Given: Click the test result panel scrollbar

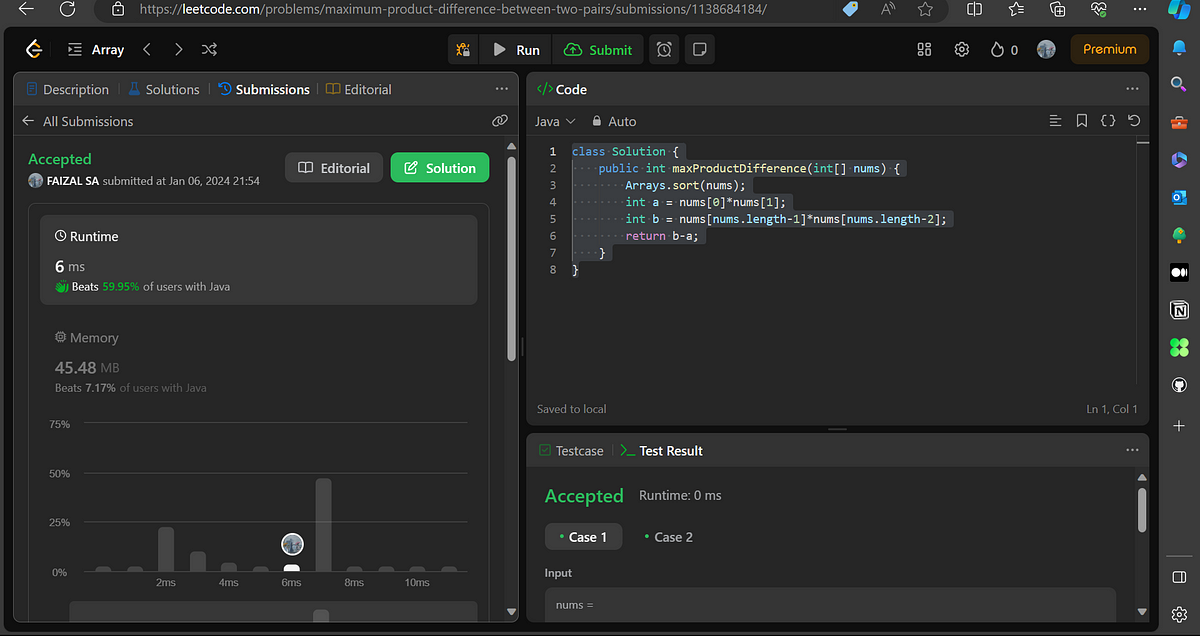Looking at the screenshot, I should pyautogui.click(x=1142, y=510).
